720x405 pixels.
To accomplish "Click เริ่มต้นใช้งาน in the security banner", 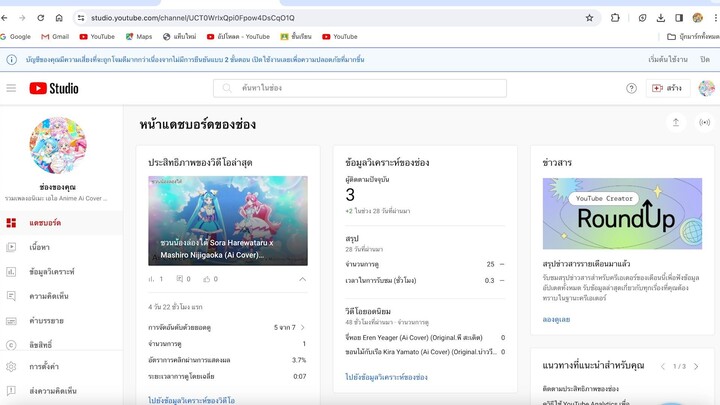I will (x=668, y=59).
